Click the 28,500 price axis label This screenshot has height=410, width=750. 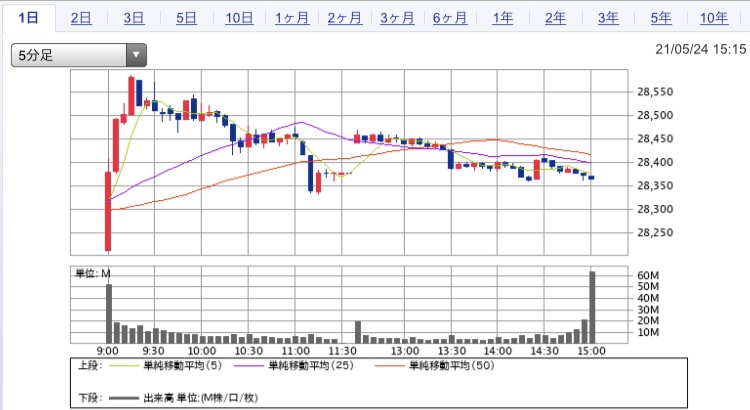pyautogui.click(x=655, y=115)
